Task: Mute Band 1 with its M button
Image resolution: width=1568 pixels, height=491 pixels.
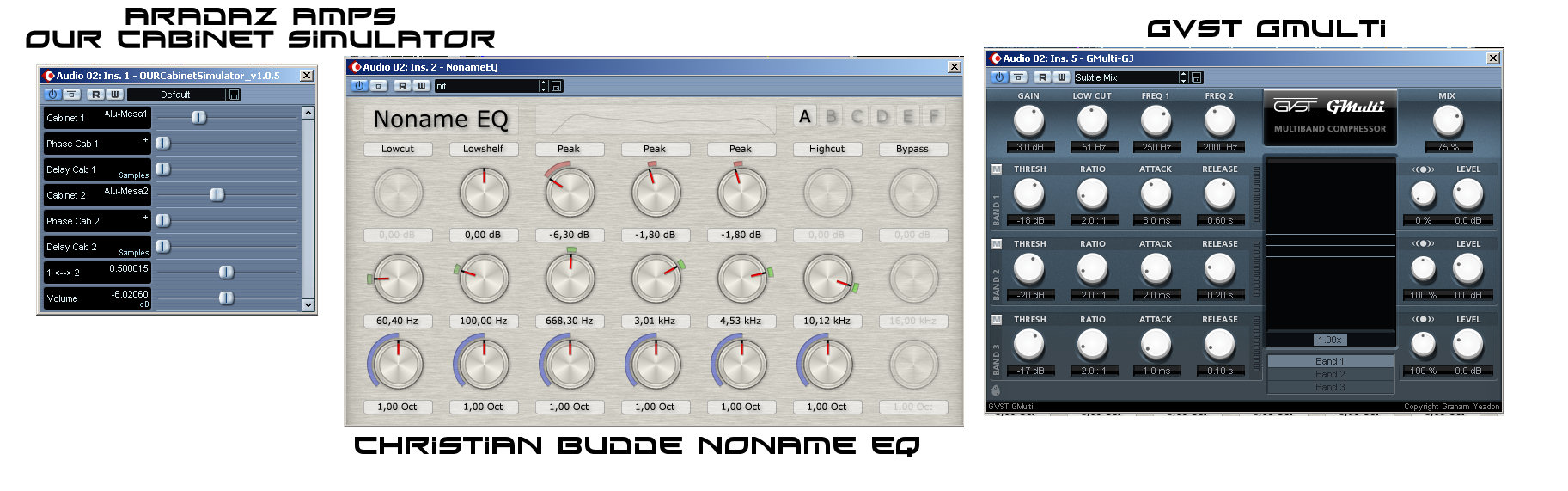Action: coord(997,169)
